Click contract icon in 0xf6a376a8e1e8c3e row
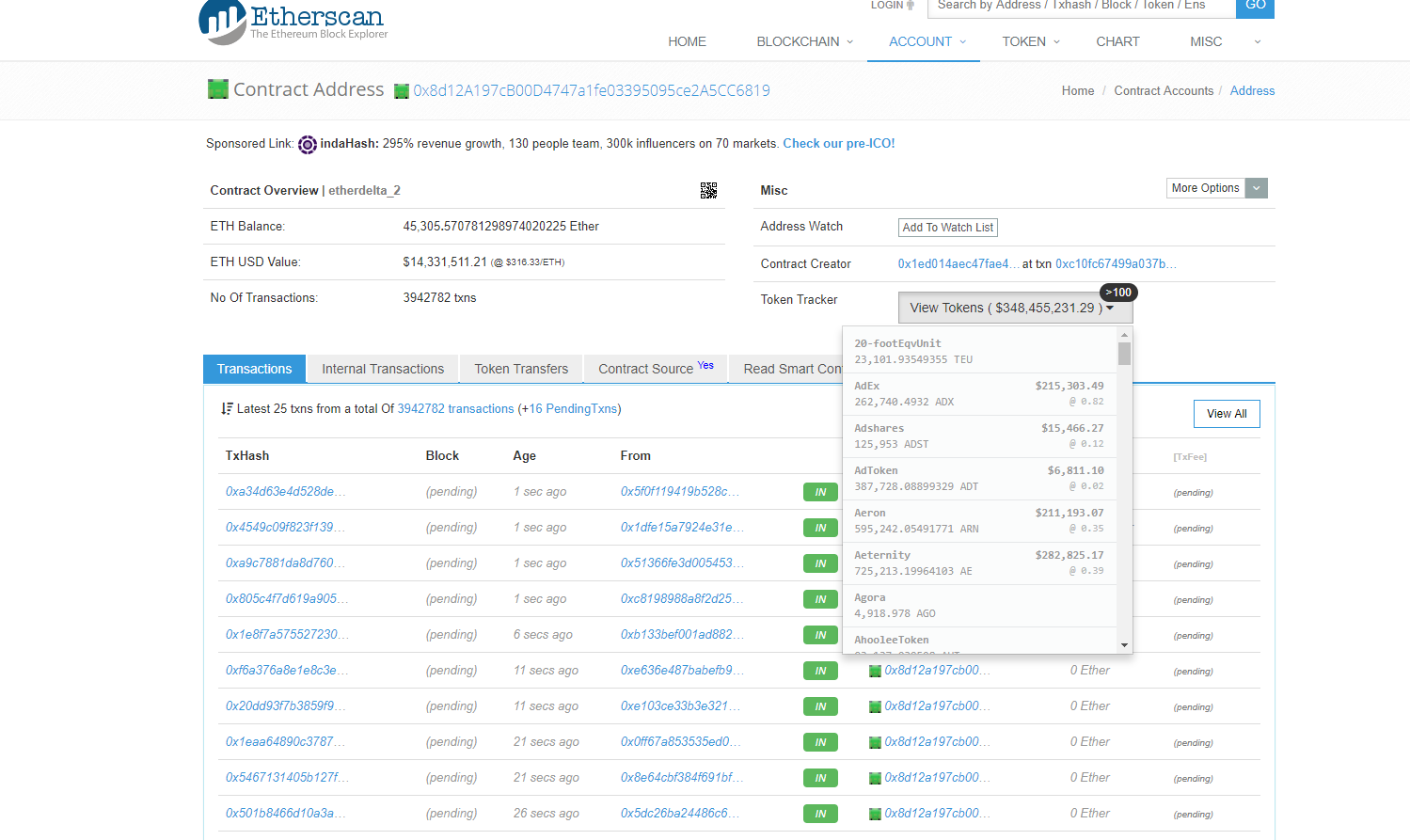The height and width of the screenshot is (840, 1410). tap(875, 672)
